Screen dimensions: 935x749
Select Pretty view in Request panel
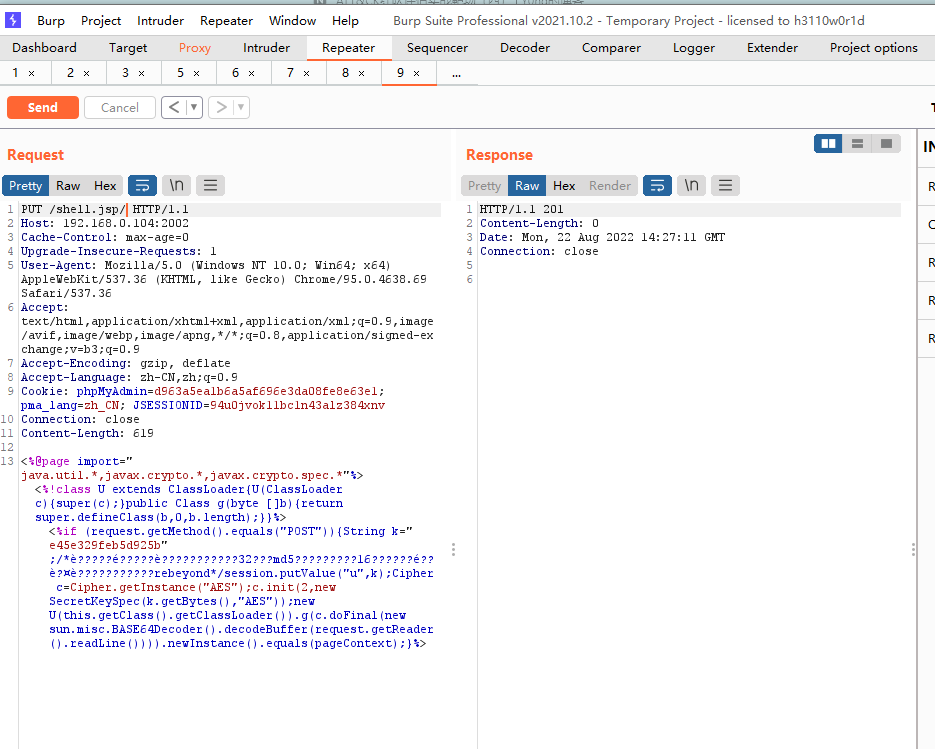tap(26, 185)
